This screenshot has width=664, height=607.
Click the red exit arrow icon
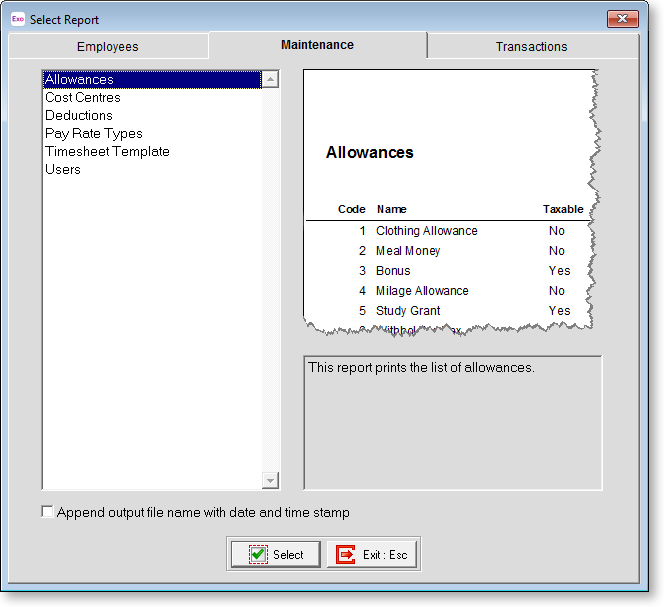tap(347, 554)
